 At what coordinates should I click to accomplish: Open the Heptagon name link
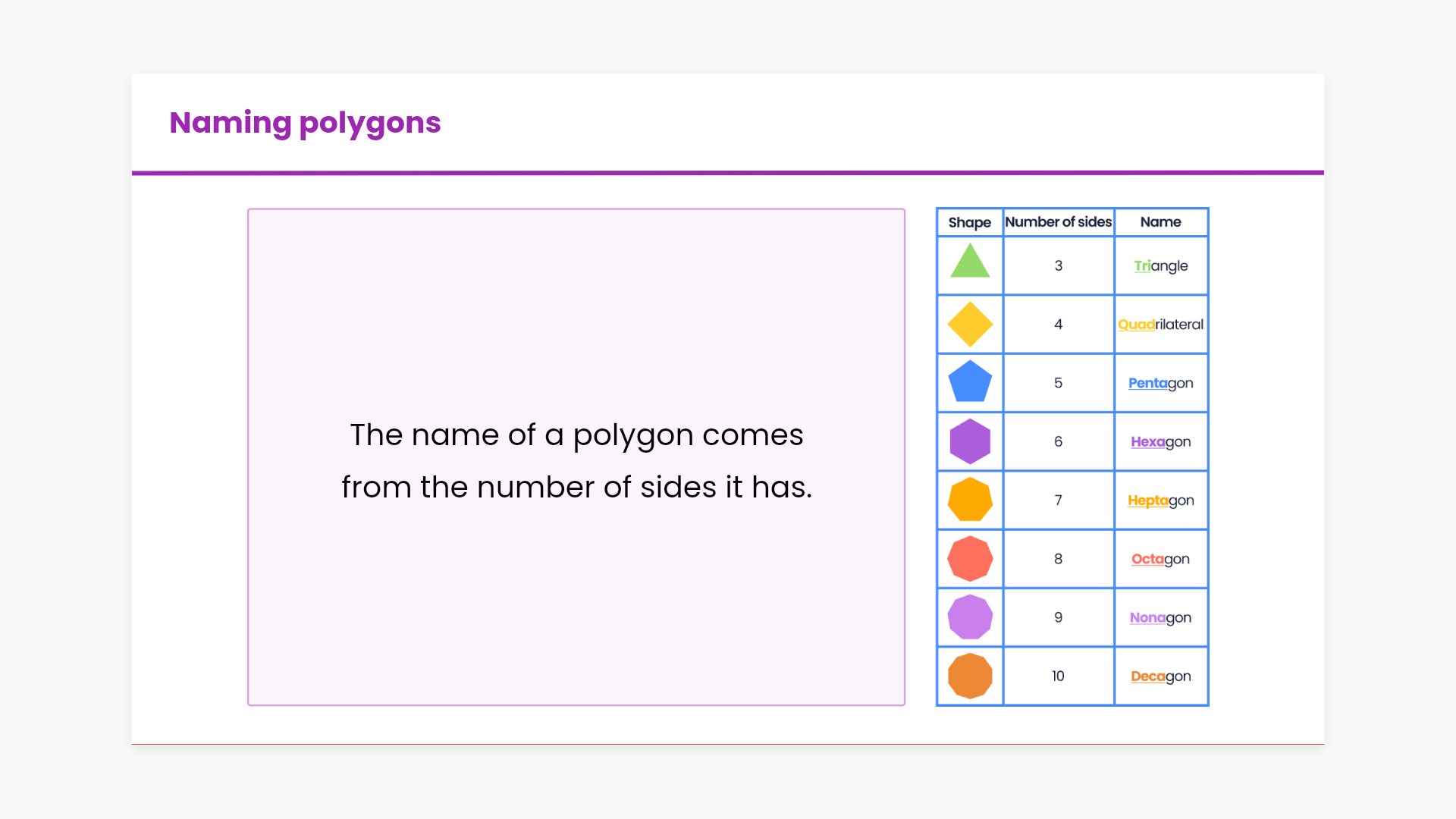(1160, 500)
